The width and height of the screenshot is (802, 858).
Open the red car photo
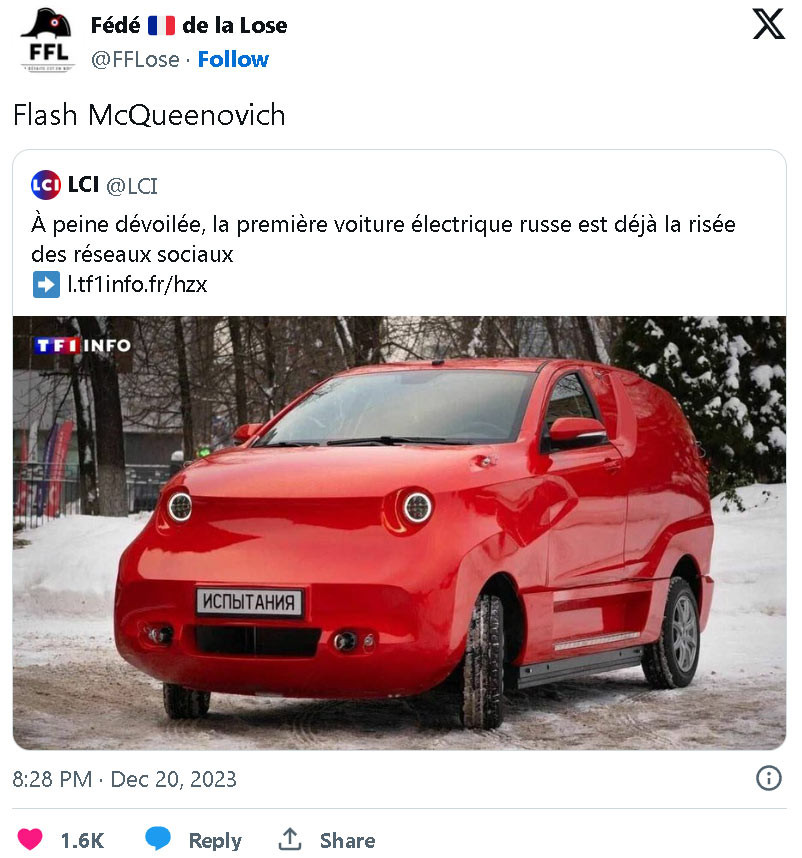pyautogui.click(x=399, y=532)
